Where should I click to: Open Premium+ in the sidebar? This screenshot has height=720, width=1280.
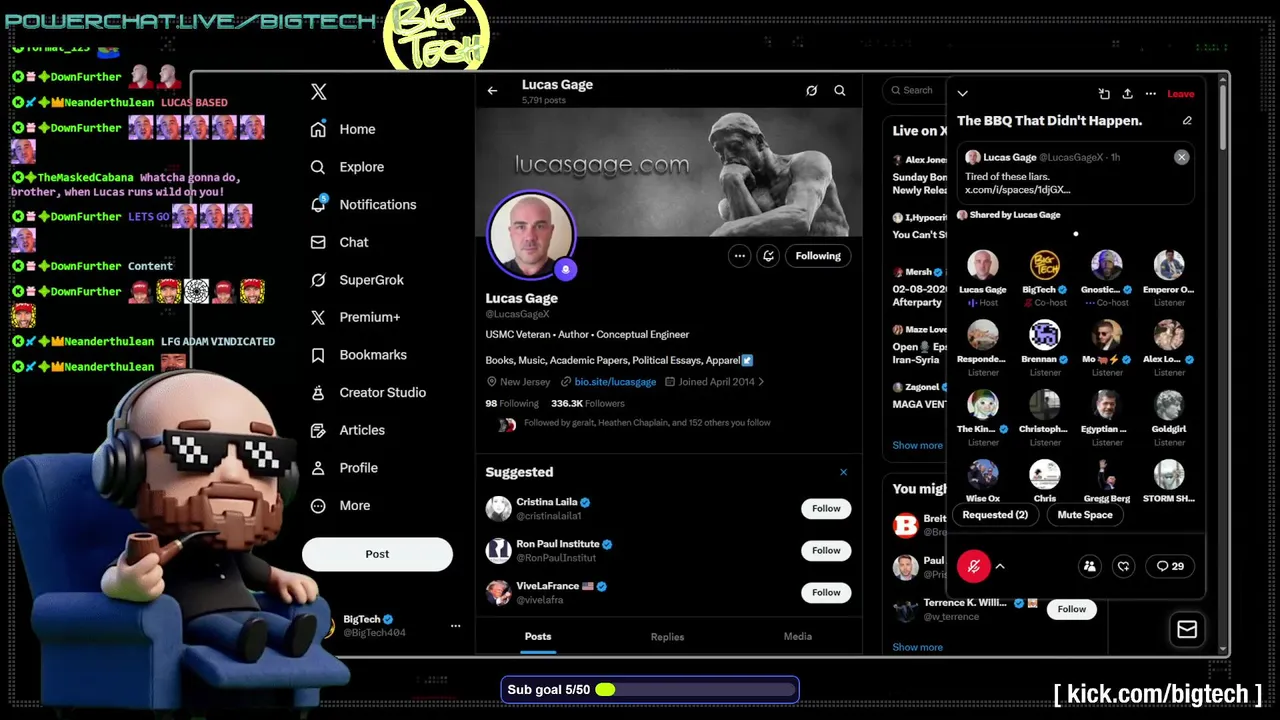point(355,317)
